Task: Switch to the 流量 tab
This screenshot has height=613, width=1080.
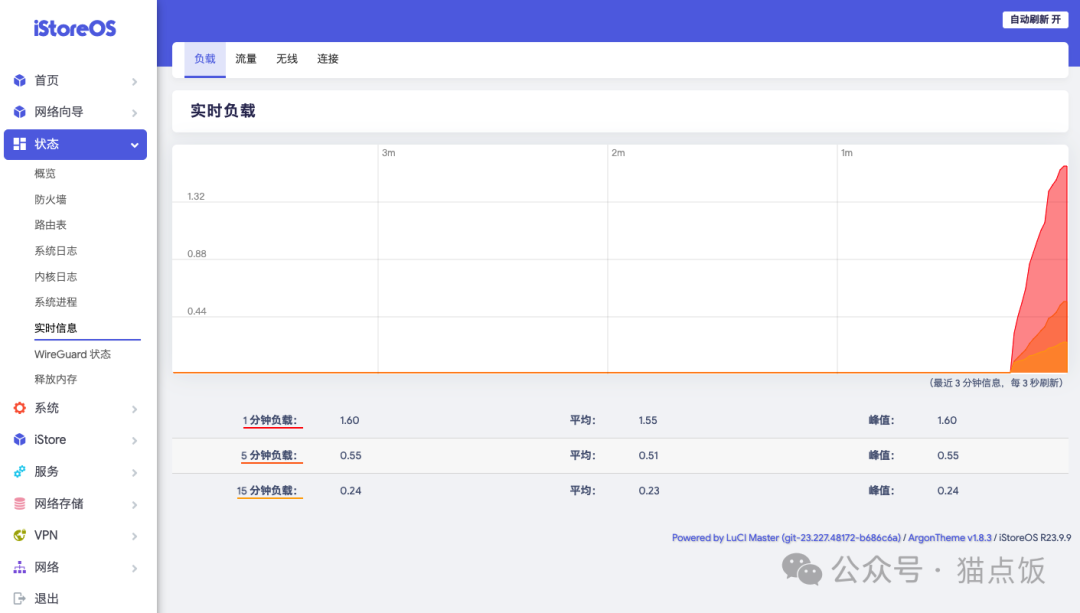Action: pyautogui.click(x=246, y=58)
